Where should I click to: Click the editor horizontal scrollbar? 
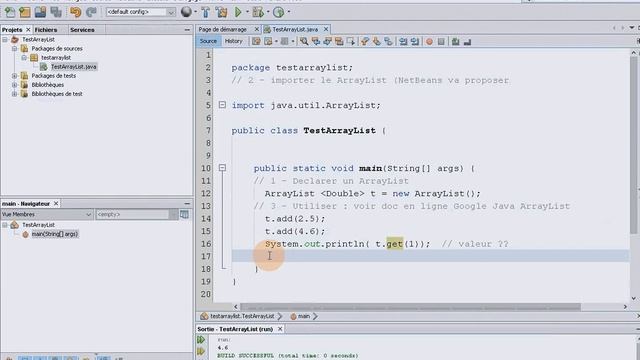pos(410,307)
